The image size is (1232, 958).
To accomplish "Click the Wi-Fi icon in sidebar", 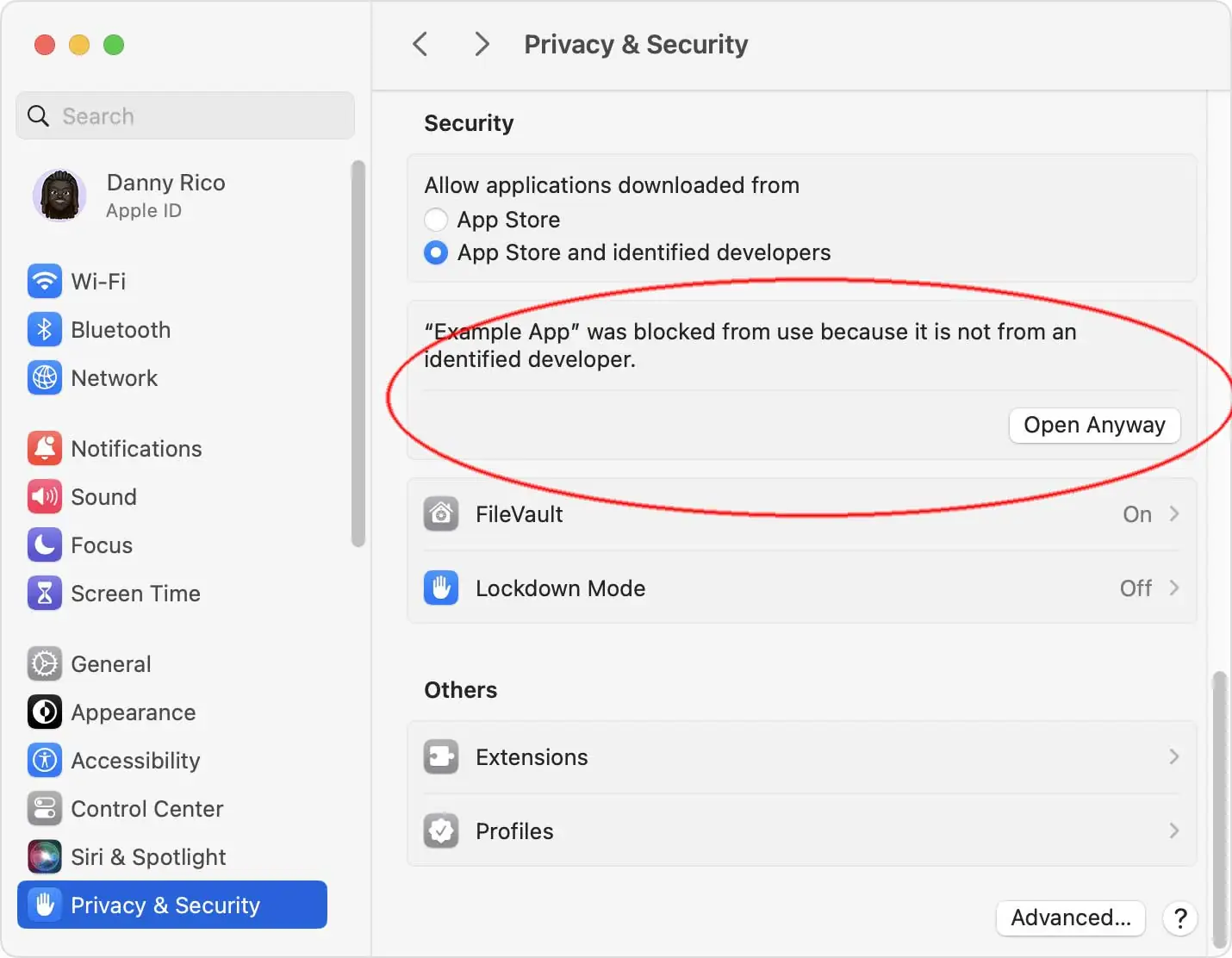I will 44,281.
